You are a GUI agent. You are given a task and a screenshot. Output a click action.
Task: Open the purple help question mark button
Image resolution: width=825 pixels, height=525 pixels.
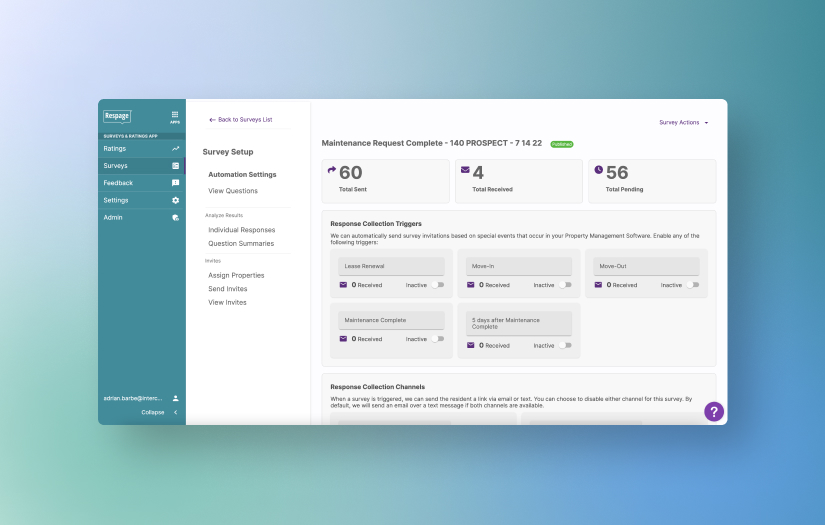click(x=714, y=412)
